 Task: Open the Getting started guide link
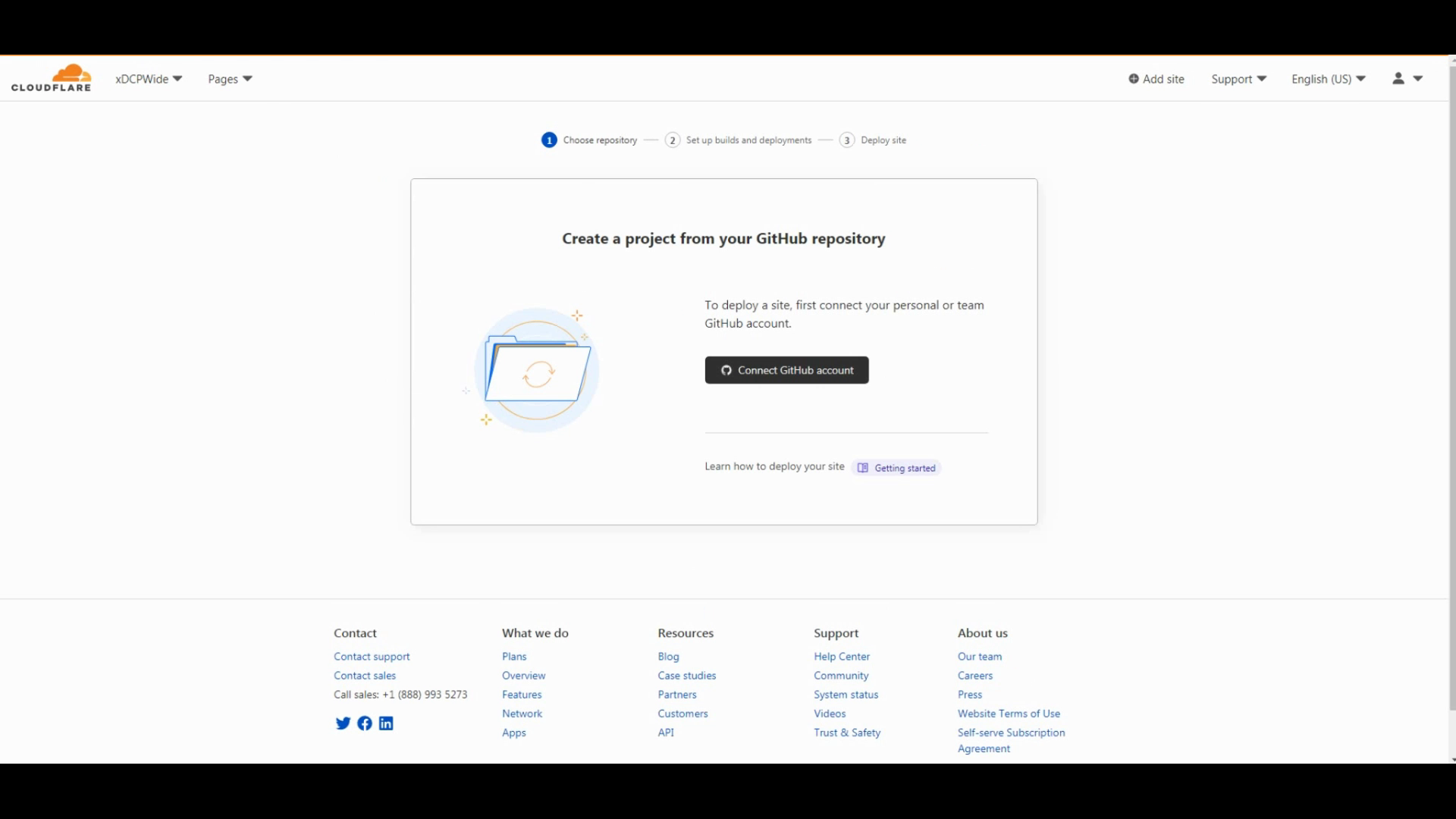click(x=897, y=468)
